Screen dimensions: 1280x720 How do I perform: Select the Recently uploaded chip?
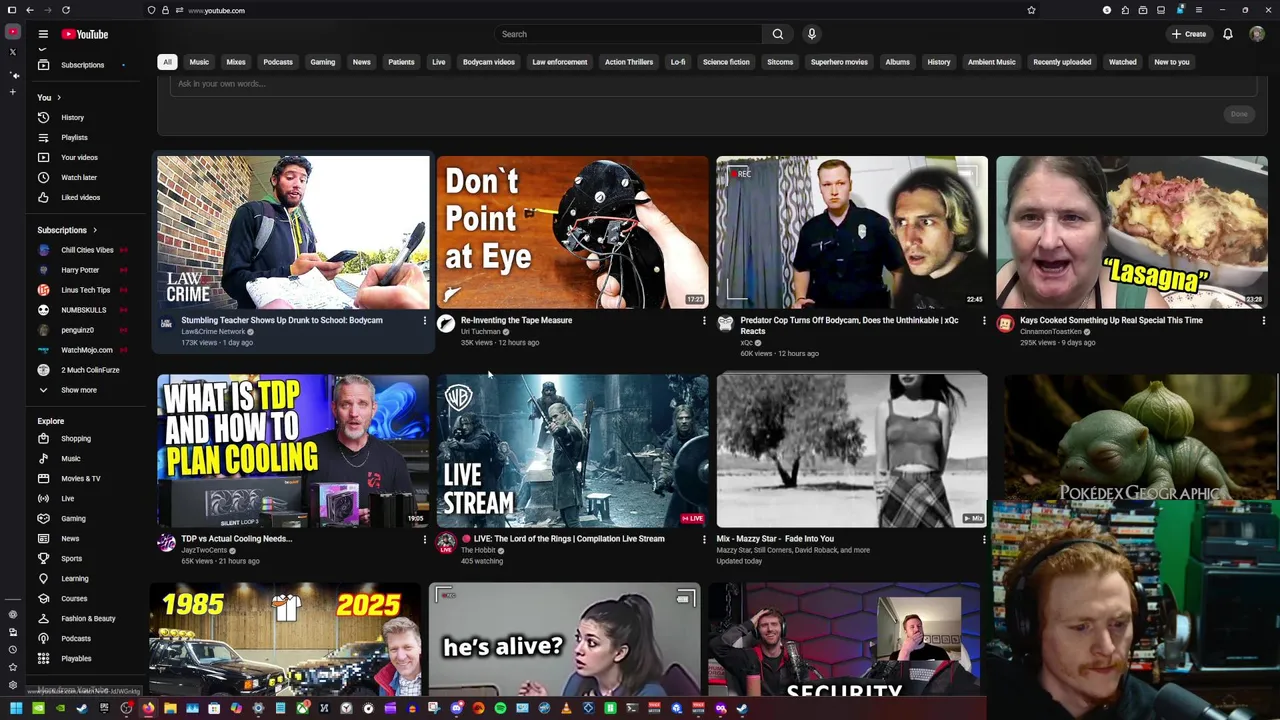tap(1062, 62)
